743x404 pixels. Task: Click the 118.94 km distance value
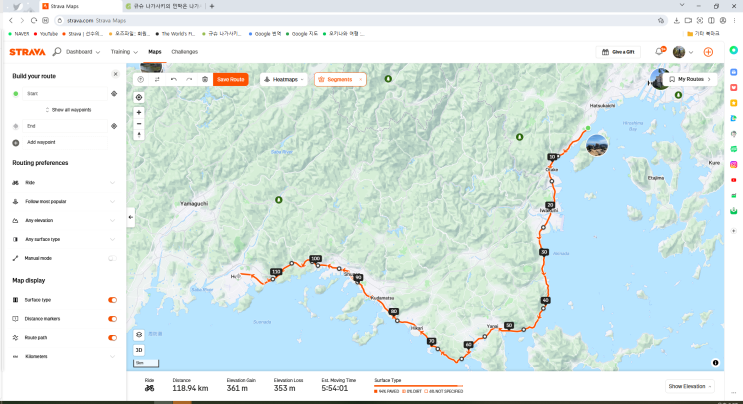click(190, 388)
